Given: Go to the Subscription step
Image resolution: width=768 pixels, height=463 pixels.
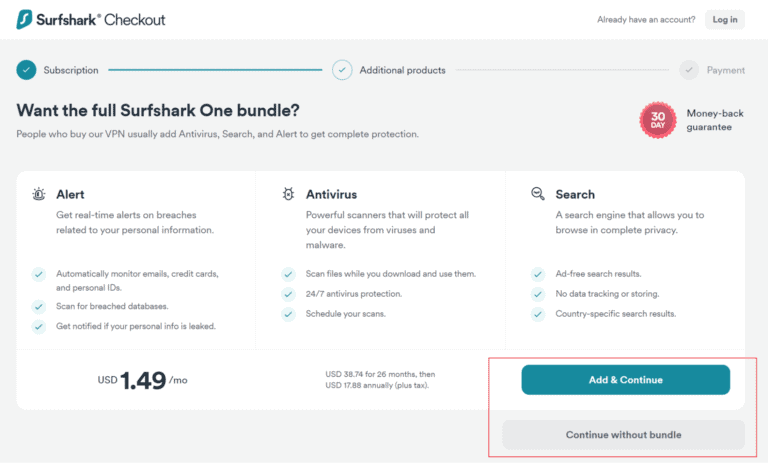Looking at the screenshot, I should [x=71, y=70].
